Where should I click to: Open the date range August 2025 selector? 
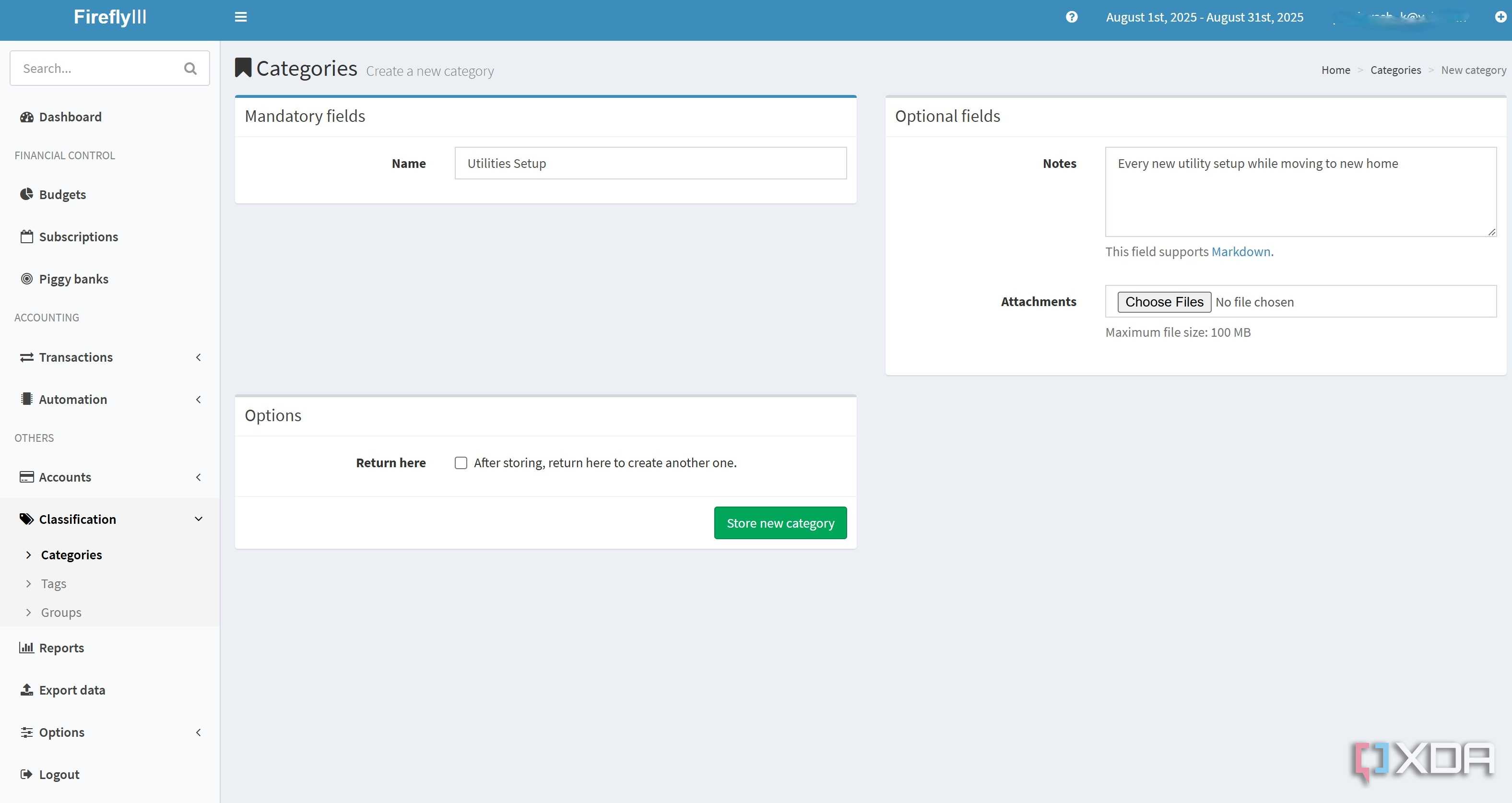coord(1205,17)
